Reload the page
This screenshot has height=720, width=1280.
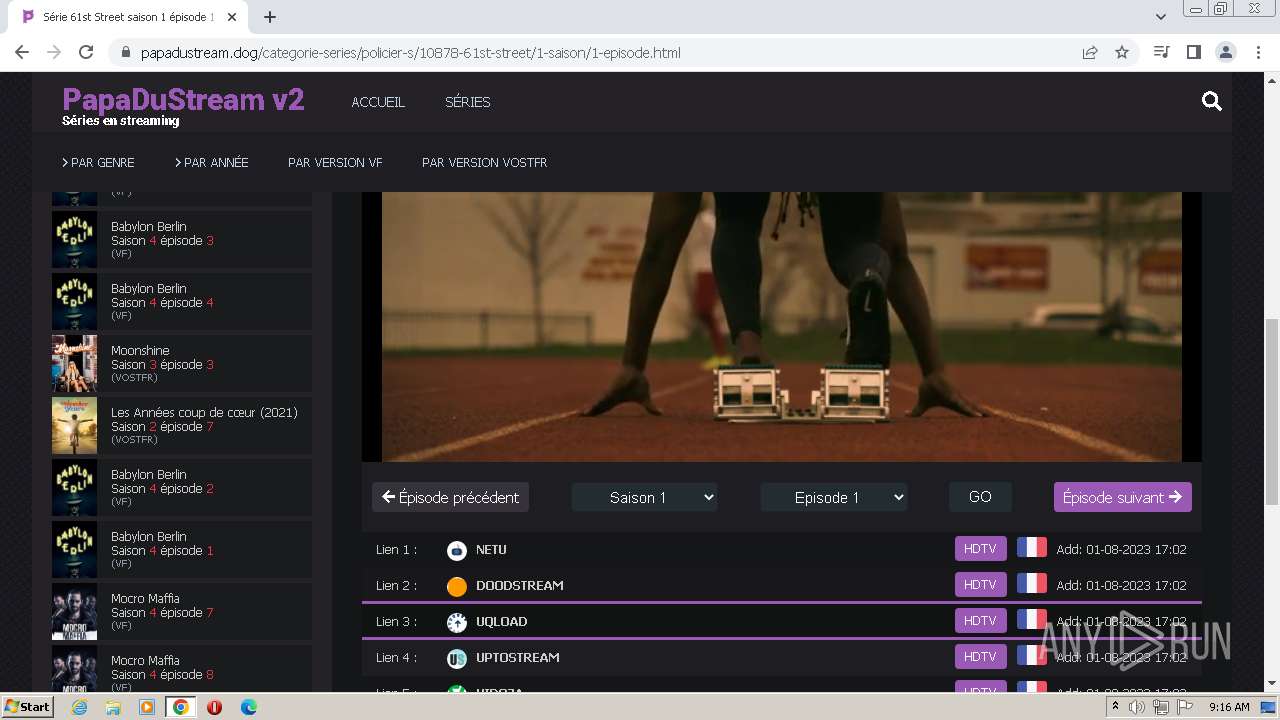[86, 52]
